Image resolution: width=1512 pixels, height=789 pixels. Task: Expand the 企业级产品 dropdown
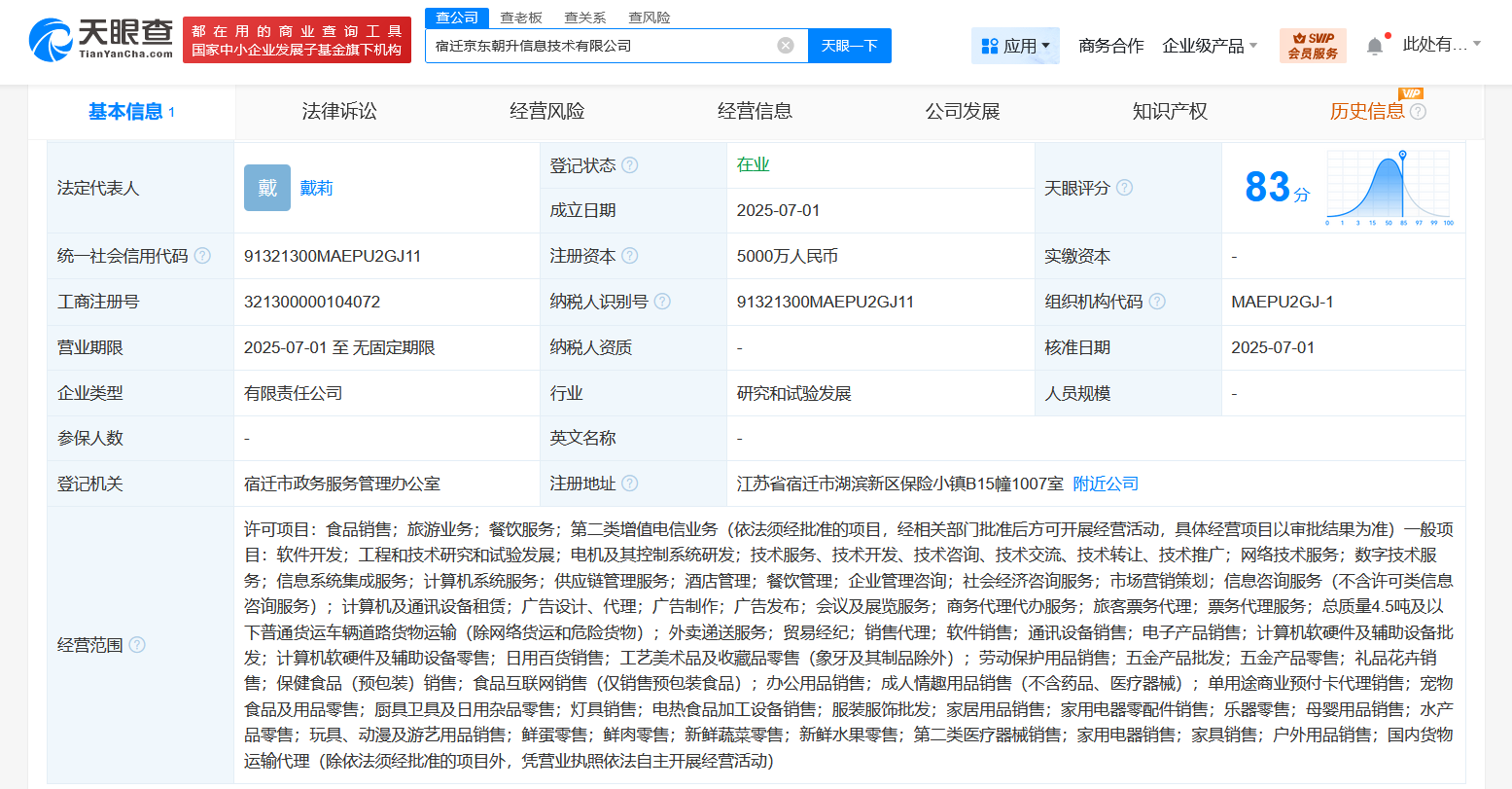coord(1253,46)
